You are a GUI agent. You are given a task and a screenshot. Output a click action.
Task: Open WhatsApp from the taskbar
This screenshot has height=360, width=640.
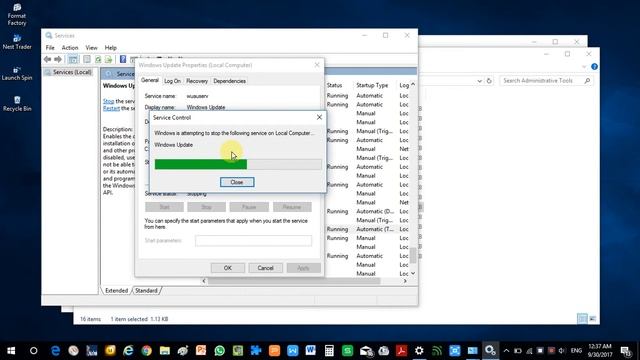(220, 351)
